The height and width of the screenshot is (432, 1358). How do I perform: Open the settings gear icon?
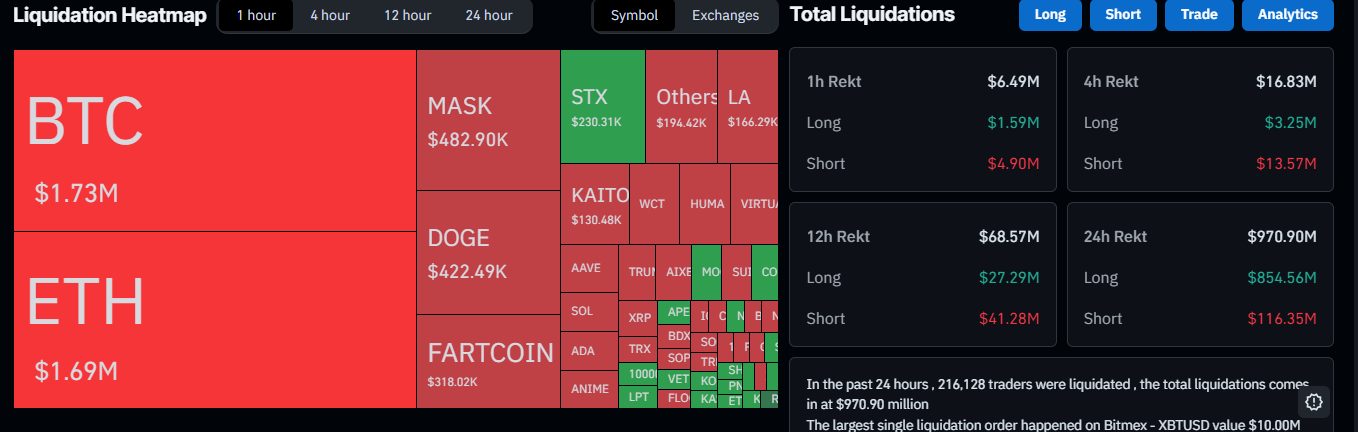(x=1314, y=402)
